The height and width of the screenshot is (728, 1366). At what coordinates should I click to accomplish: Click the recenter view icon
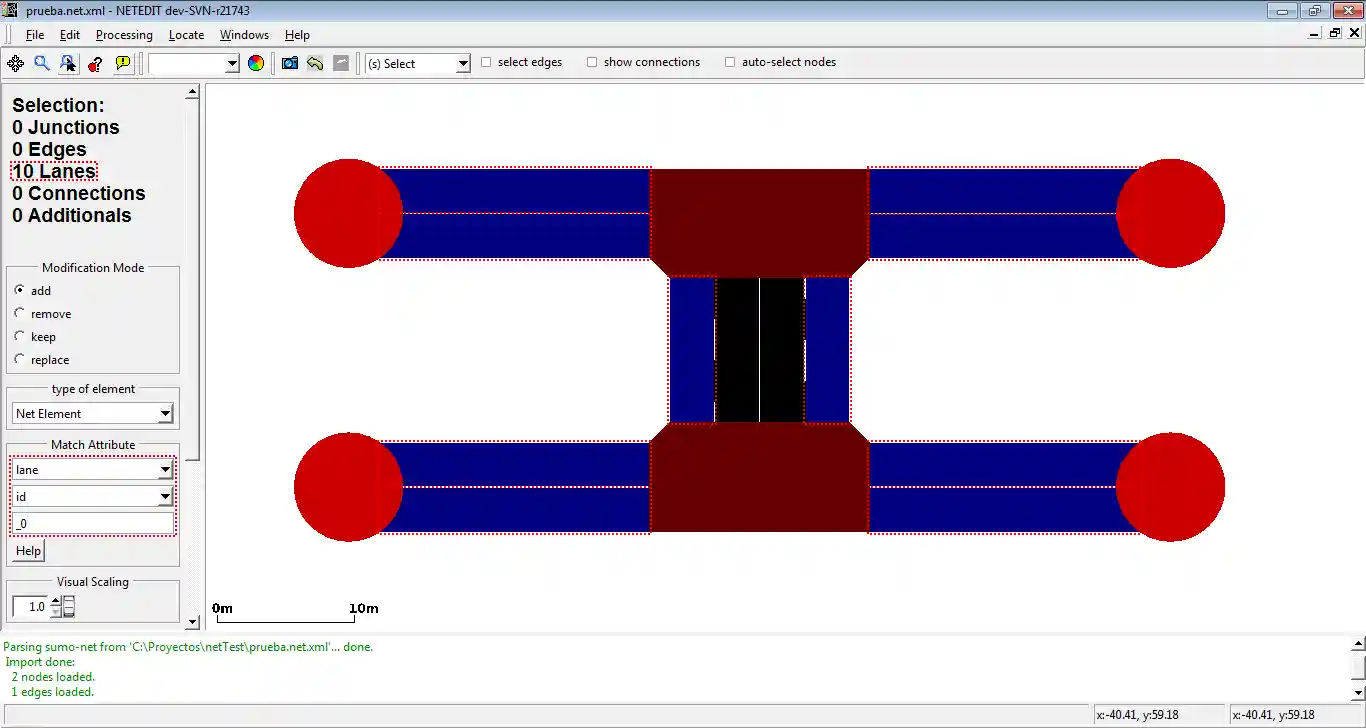pos(15,63)
